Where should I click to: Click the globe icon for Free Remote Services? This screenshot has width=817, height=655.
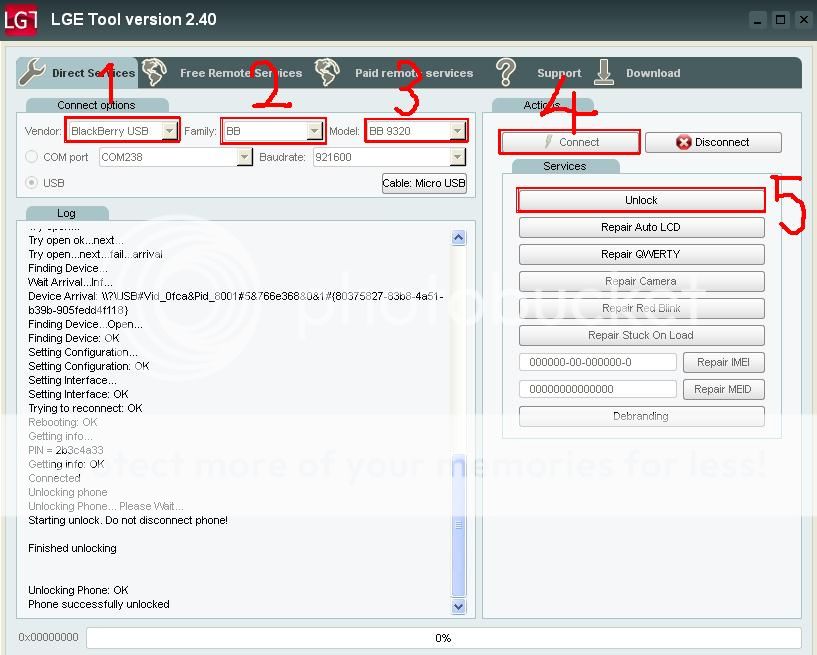coord(154,72)
